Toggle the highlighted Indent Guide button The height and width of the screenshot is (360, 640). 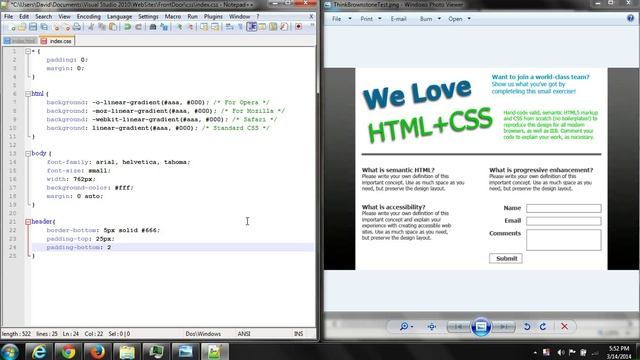[251, 27]
